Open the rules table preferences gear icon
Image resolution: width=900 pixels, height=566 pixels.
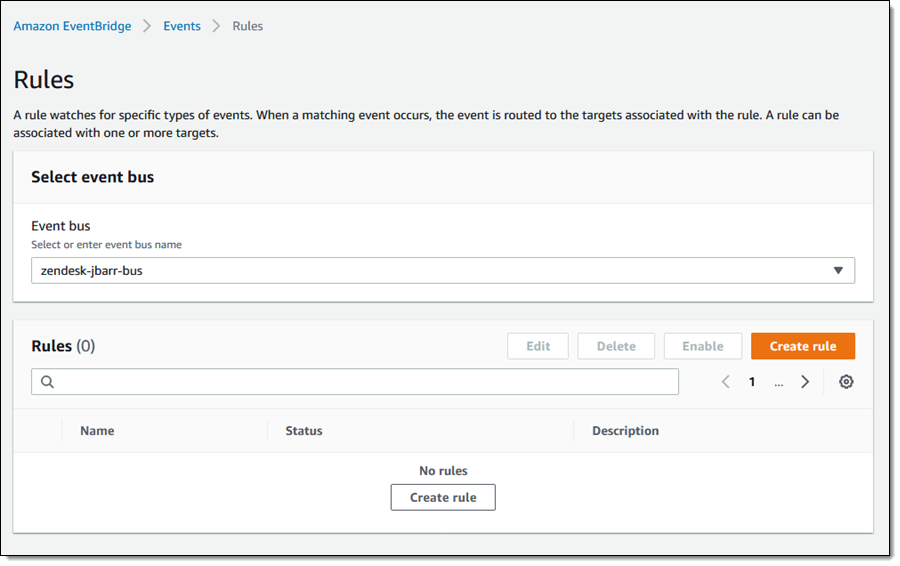pos(846,382)
